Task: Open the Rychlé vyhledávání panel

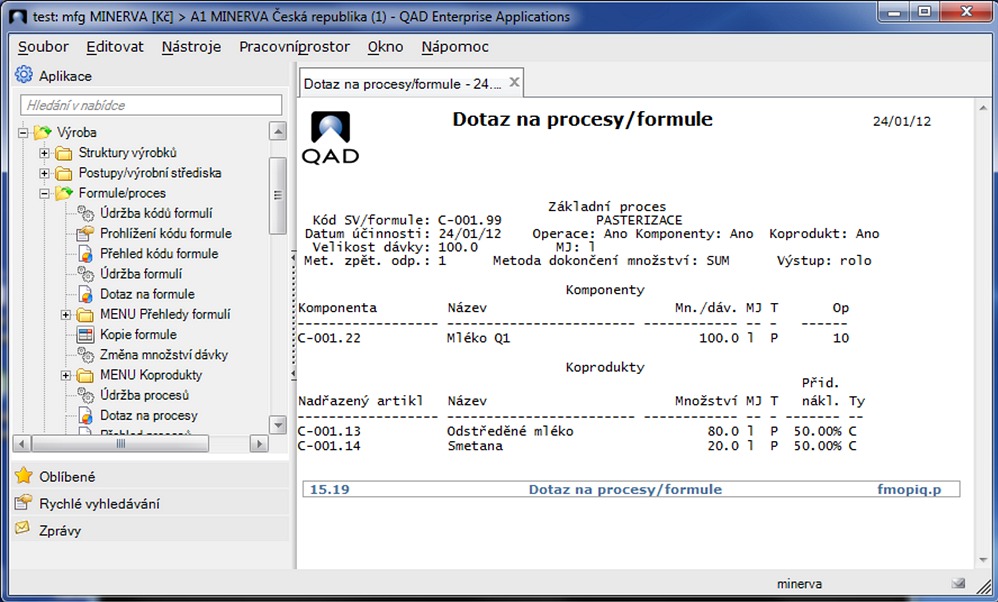Action: [x=151, y=503]
